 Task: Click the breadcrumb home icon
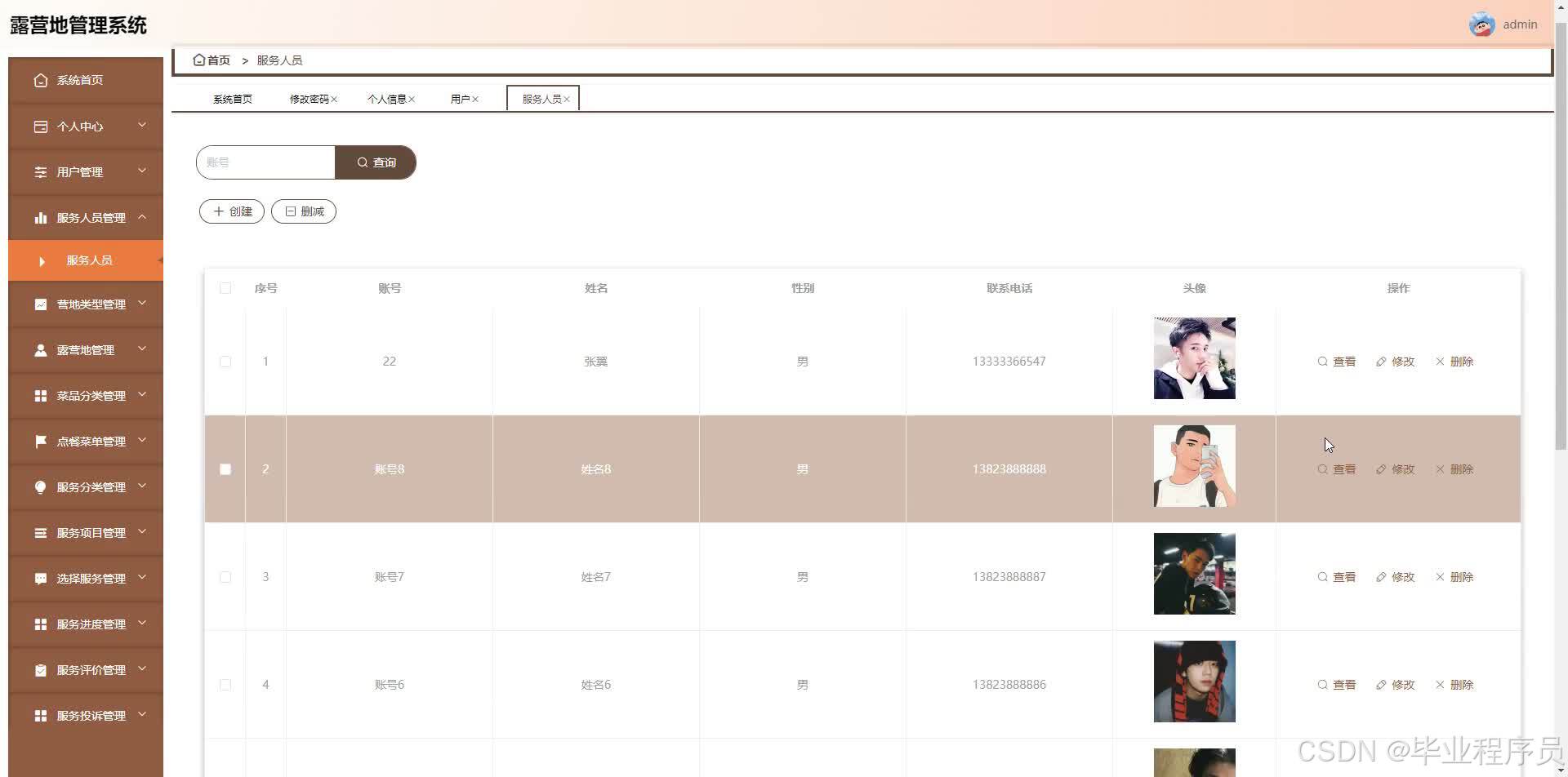tap(198, 60)
